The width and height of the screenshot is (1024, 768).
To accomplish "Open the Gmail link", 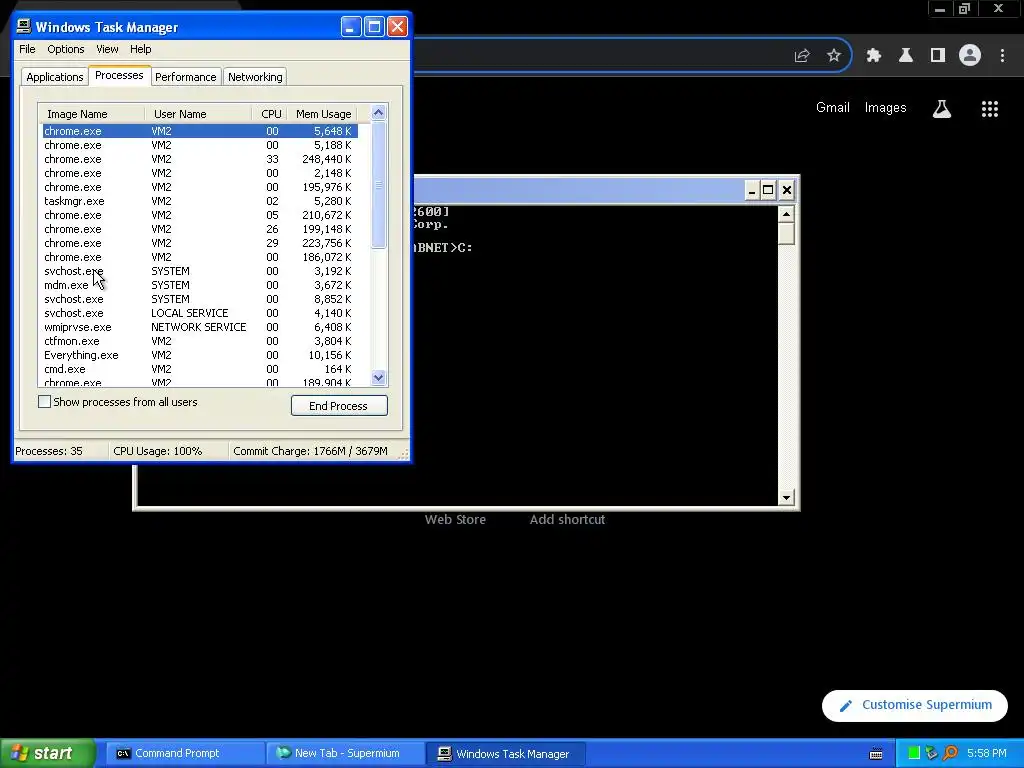I will (833, 108).
